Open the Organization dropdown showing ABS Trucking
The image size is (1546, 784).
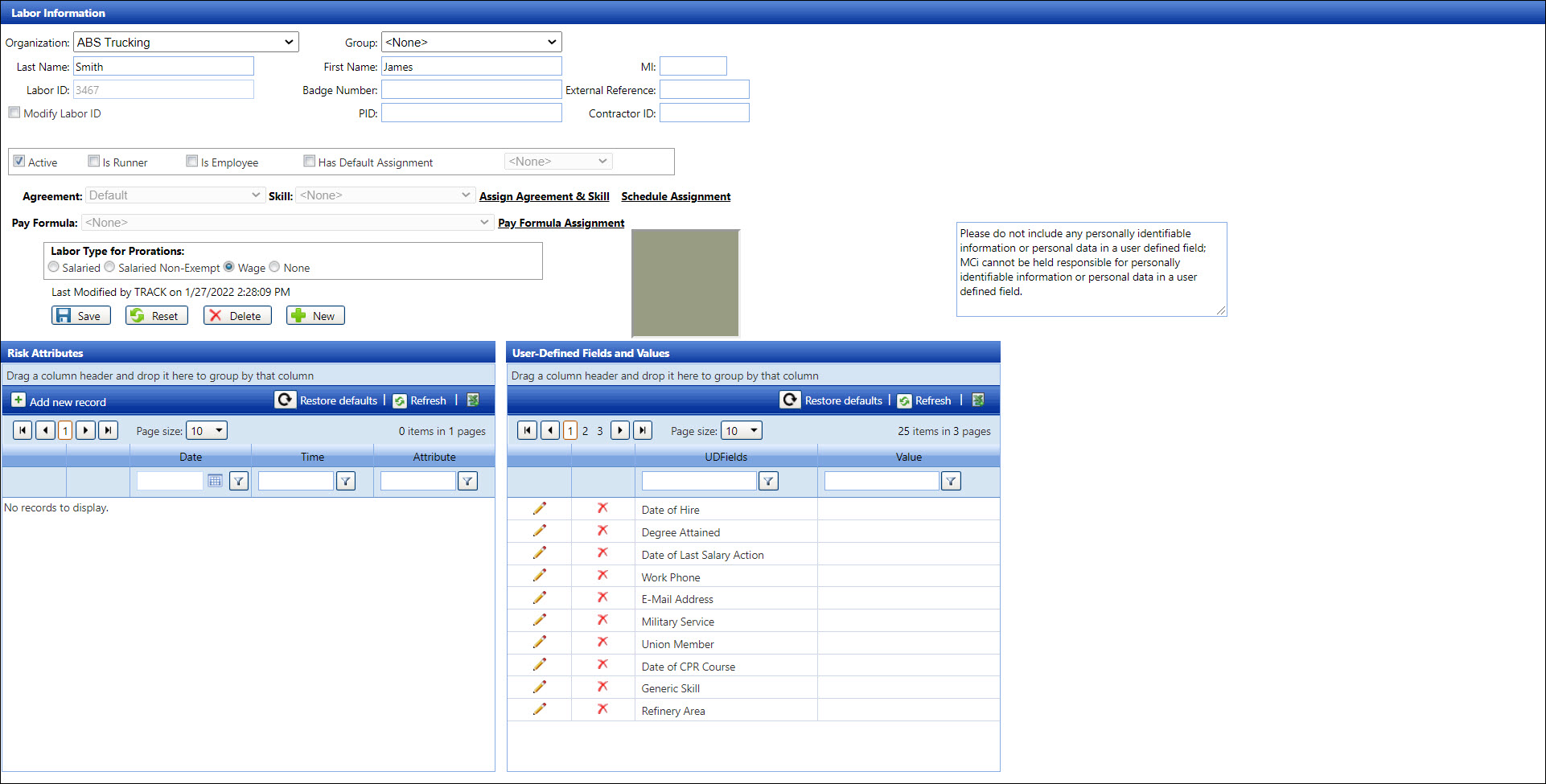pos(186,43)
